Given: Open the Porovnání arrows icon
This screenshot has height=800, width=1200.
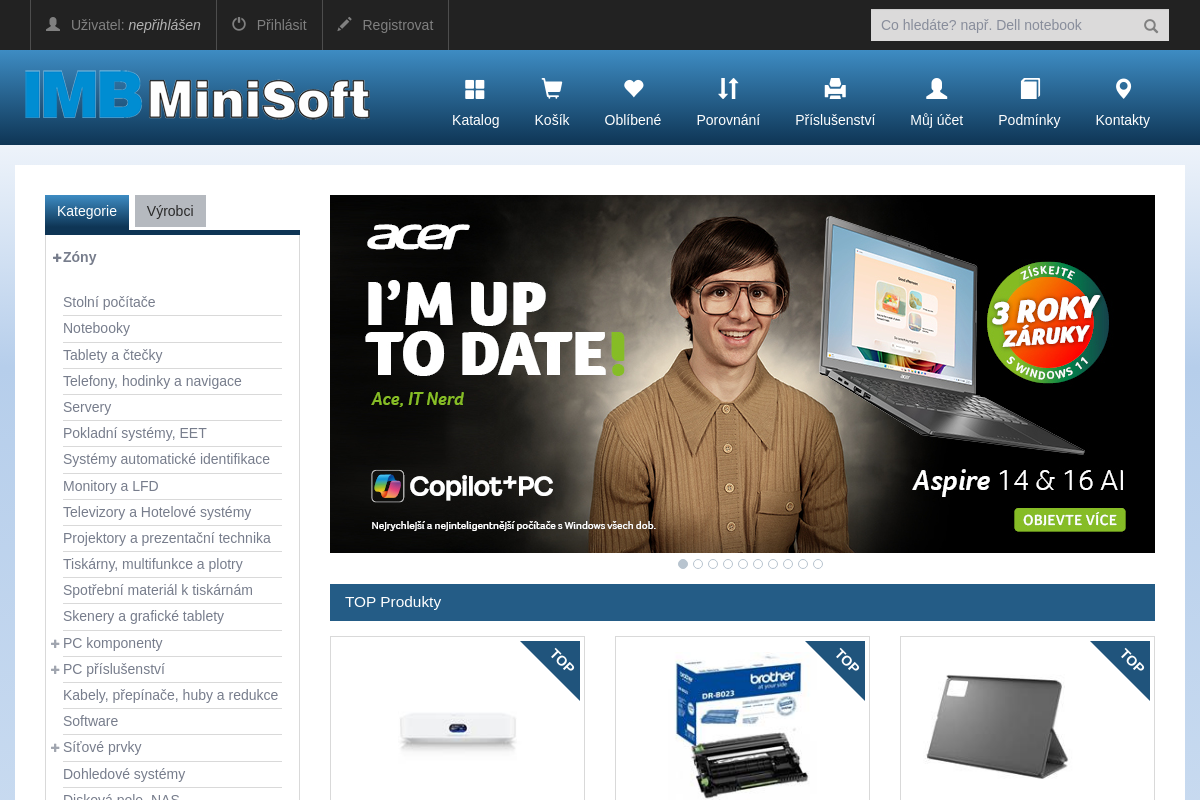Looking at the screenshot, I should (728, 89).
